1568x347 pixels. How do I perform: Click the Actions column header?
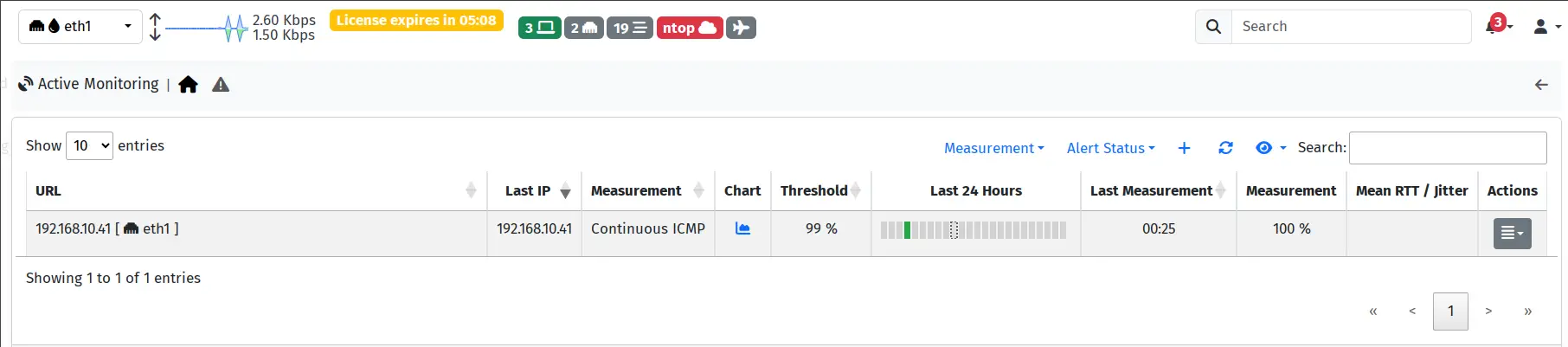pyautogui.click(x=1512, y=190)
